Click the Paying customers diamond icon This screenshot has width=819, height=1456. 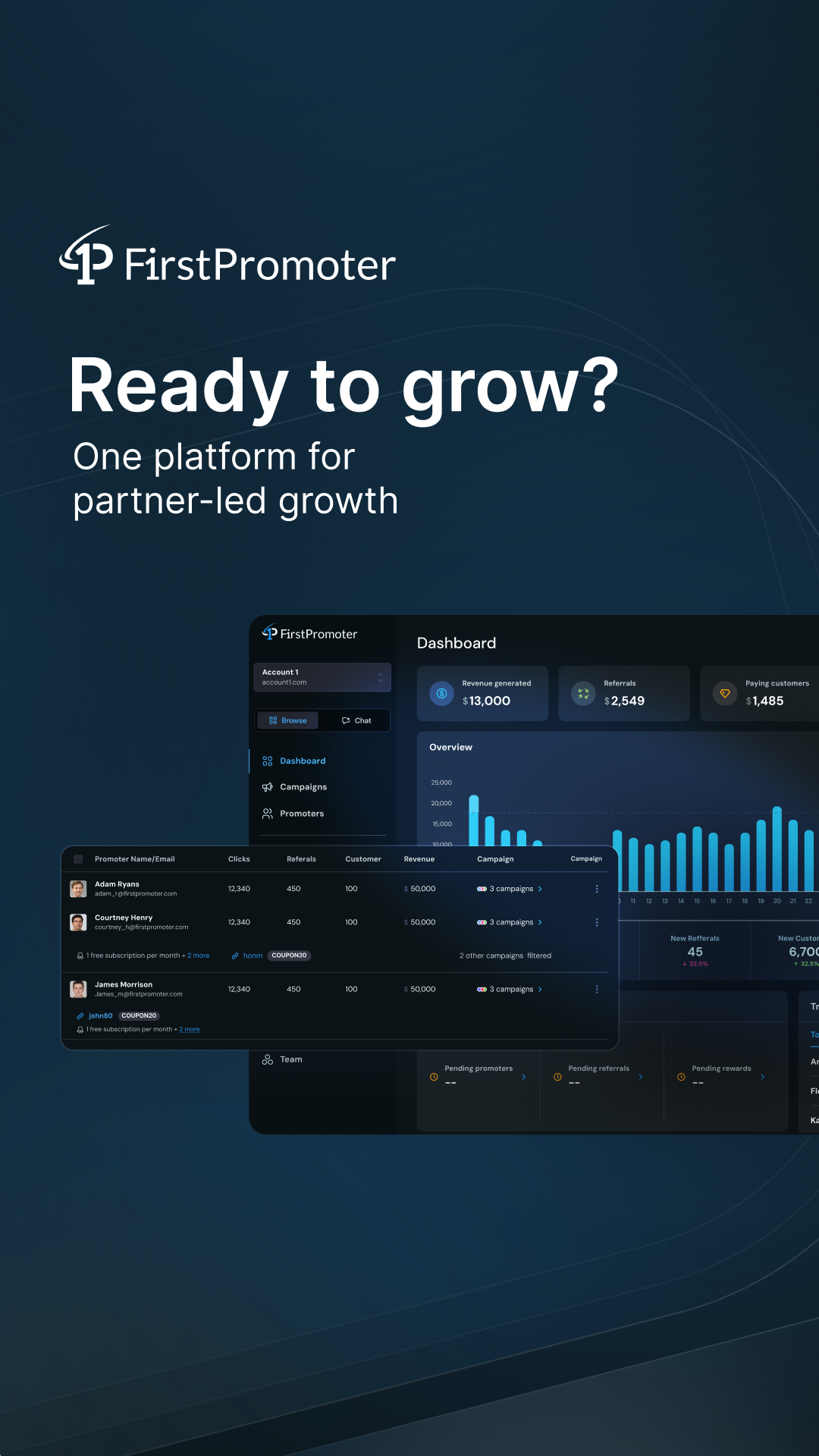coord(725,693)
